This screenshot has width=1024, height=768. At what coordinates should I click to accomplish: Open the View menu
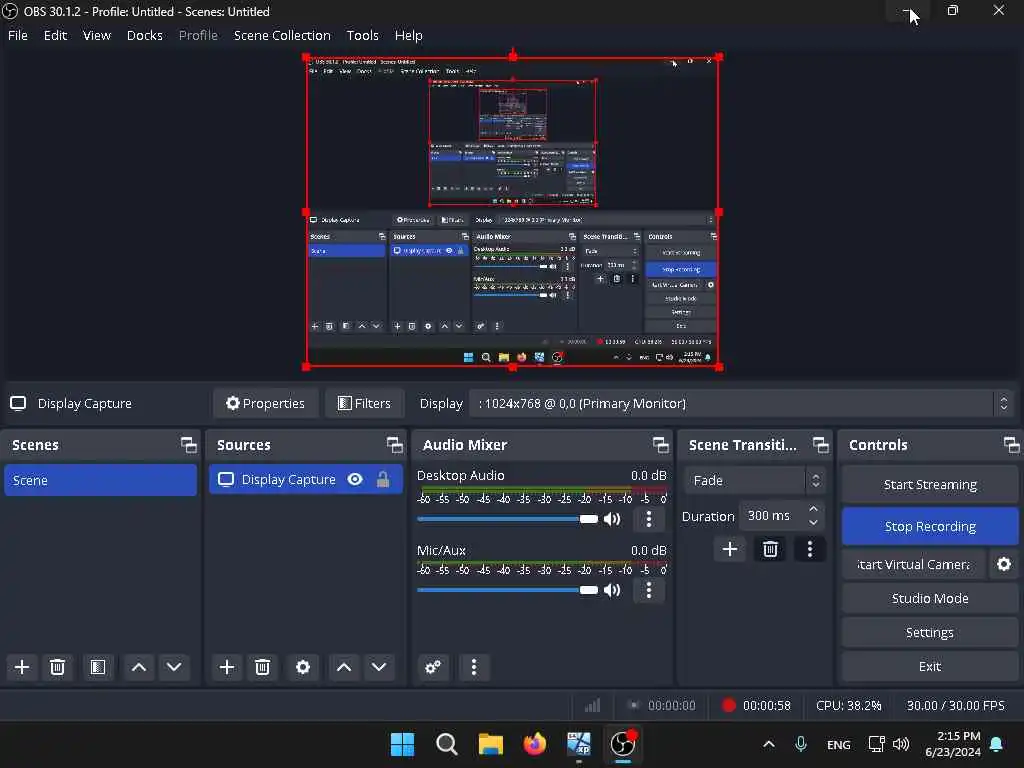(97, 35)
